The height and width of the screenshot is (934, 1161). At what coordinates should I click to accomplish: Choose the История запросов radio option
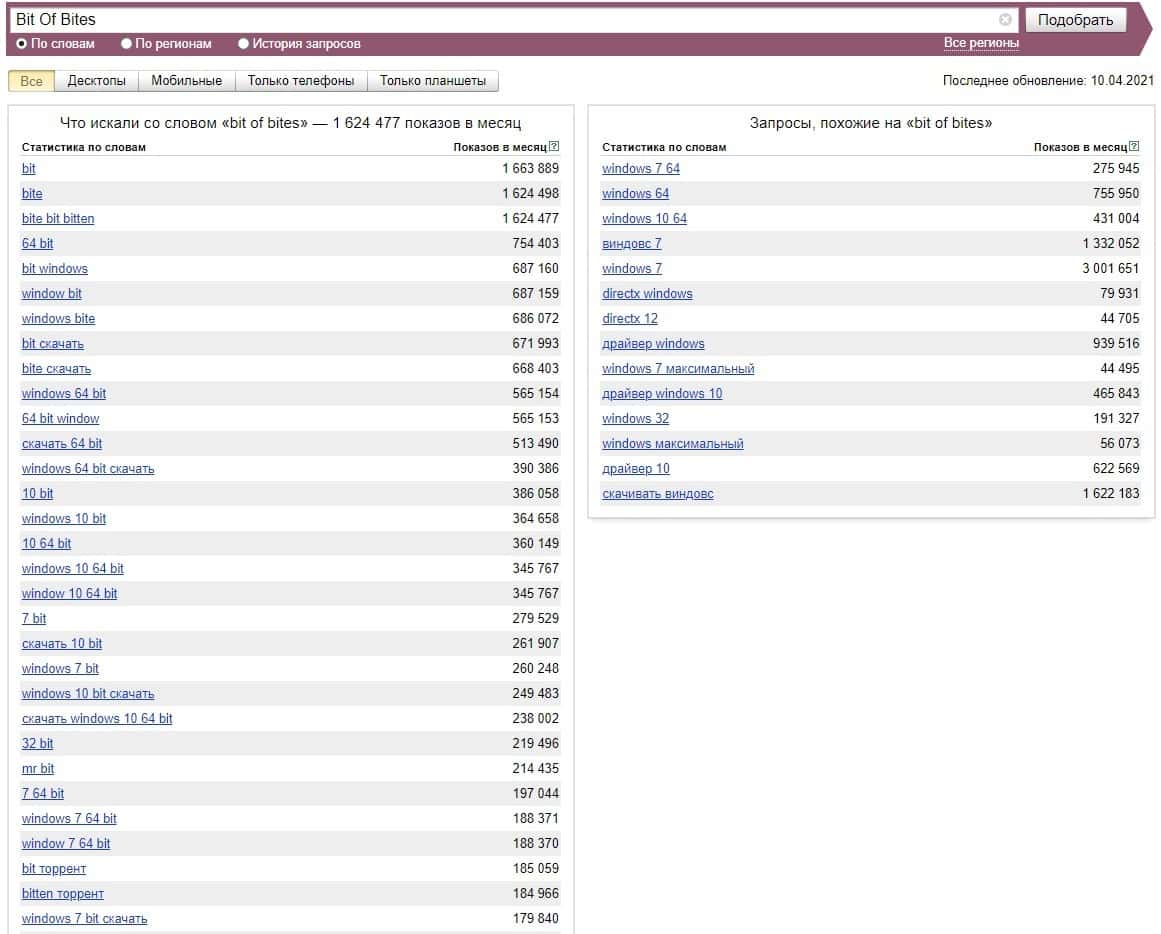243,44
